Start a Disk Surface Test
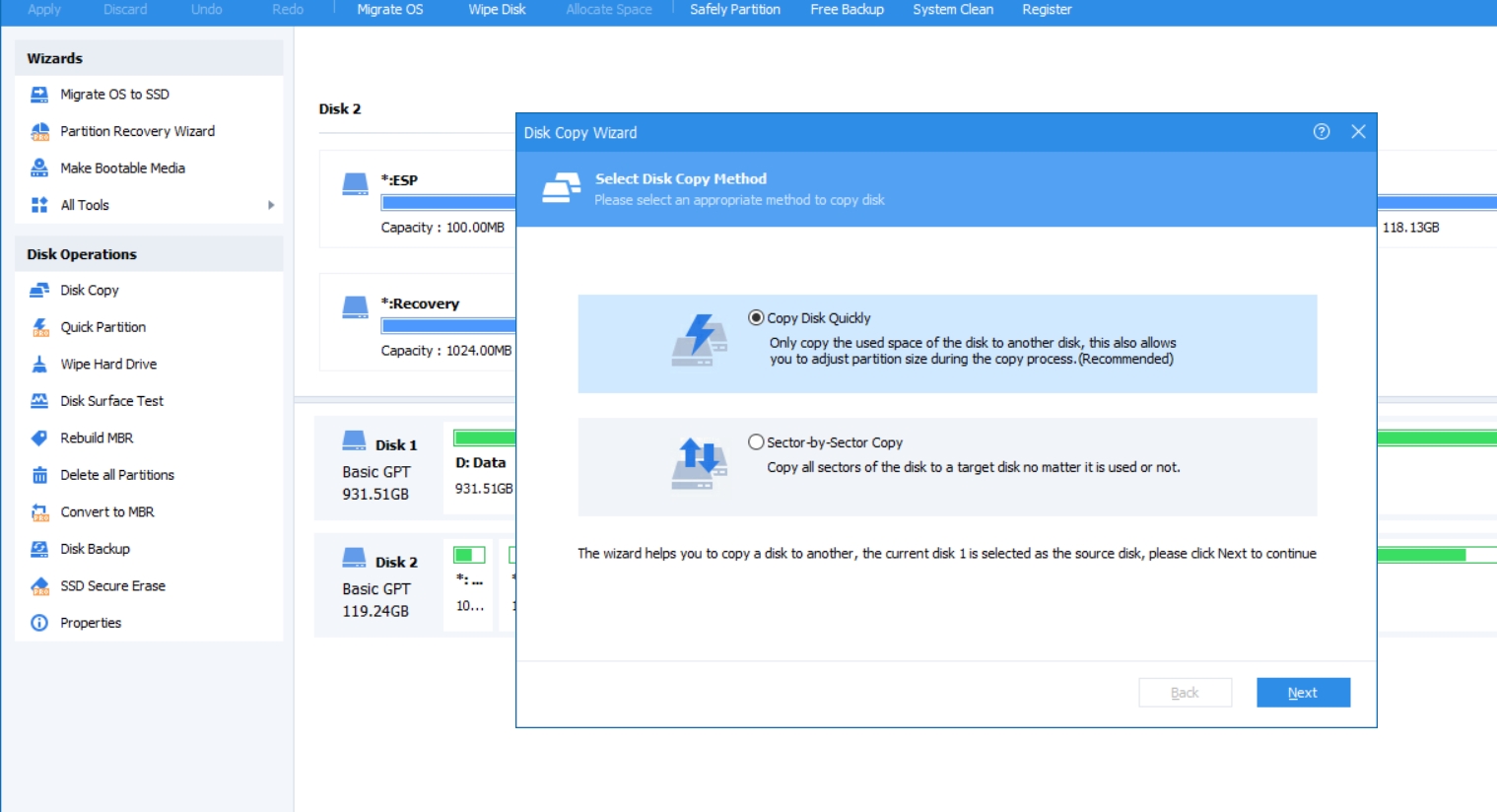 (x=108, y=400)
